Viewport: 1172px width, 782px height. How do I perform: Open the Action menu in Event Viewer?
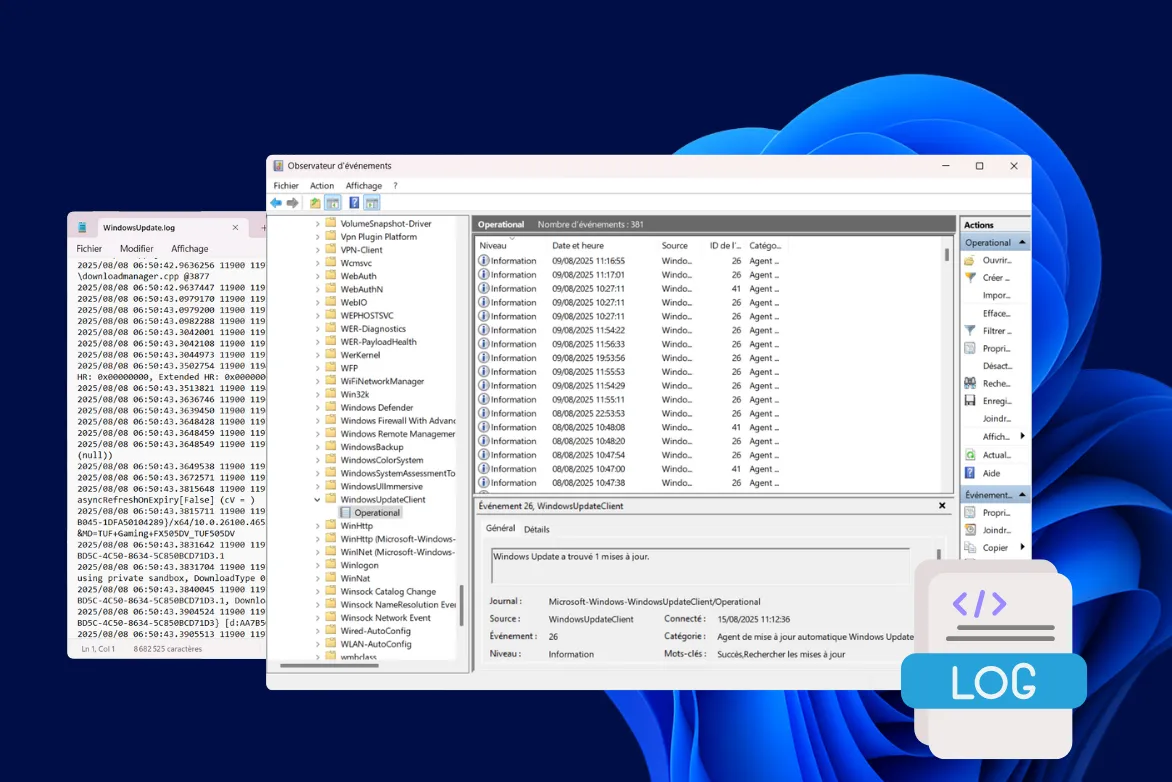(x=322, y=186)
